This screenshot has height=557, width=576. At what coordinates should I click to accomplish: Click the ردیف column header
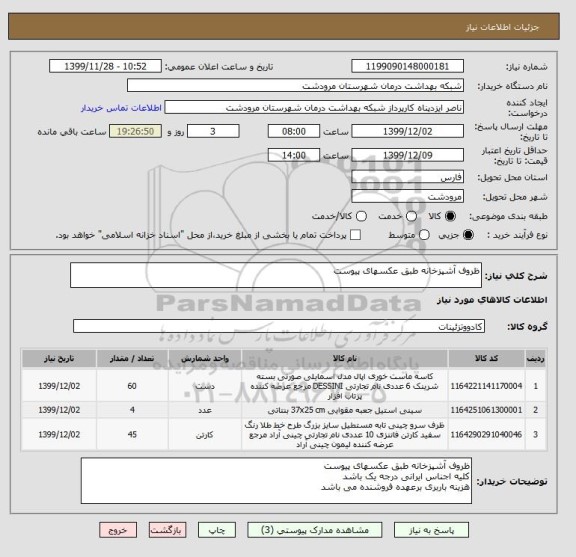coord(536,359)
